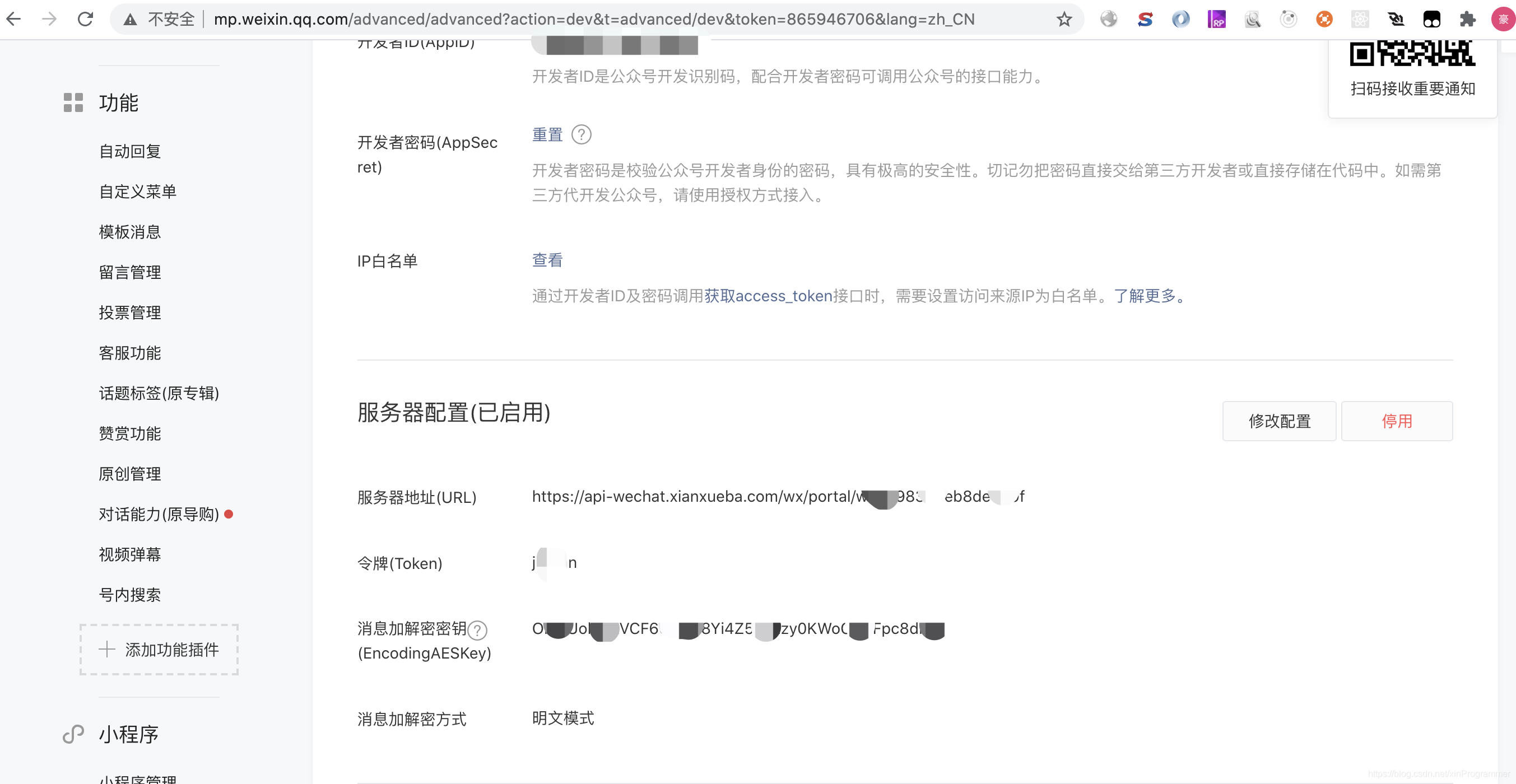Bookmark page with star icon
The image size is (1516, 784).
click(1064, 20)
